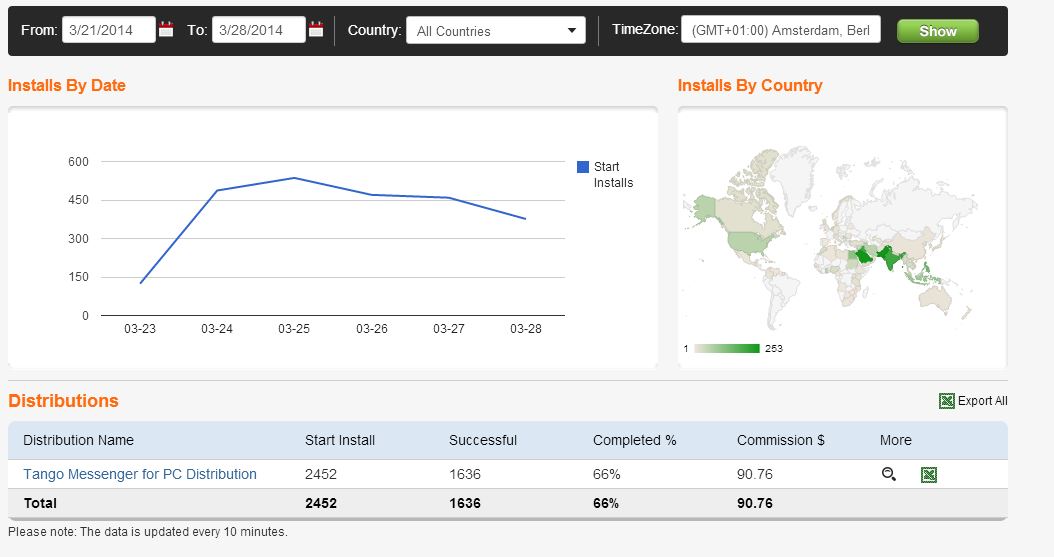The image size is (1054, 557).
Task: Click the Distributions section heading
Action: [x=63, y=400]
